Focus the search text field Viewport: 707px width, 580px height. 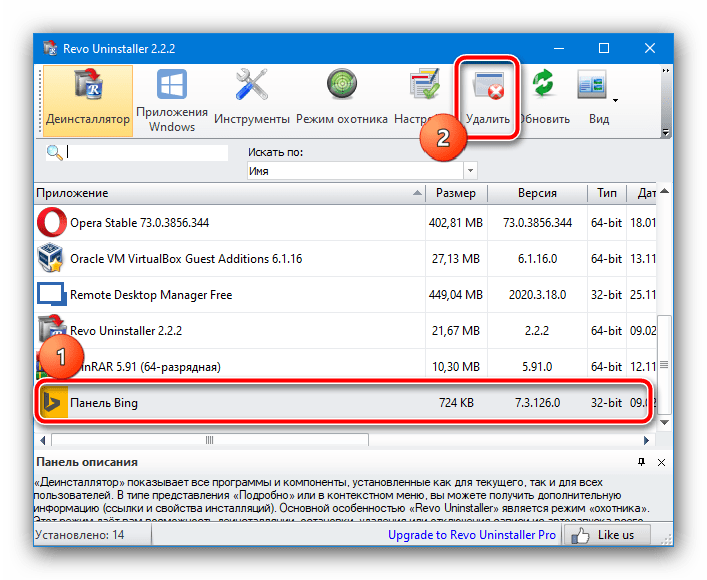click(147, 152)
